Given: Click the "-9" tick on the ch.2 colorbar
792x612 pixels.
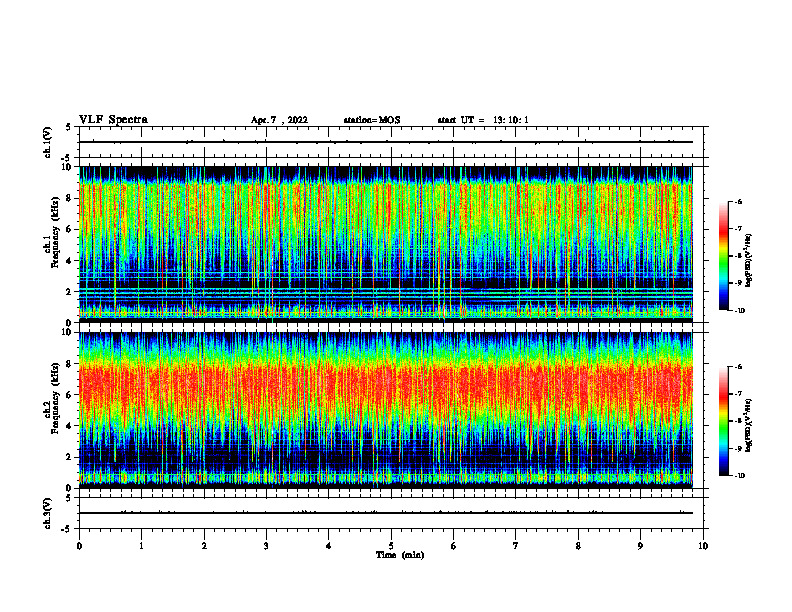Looking at the screenshot, I should coord(738,448).
